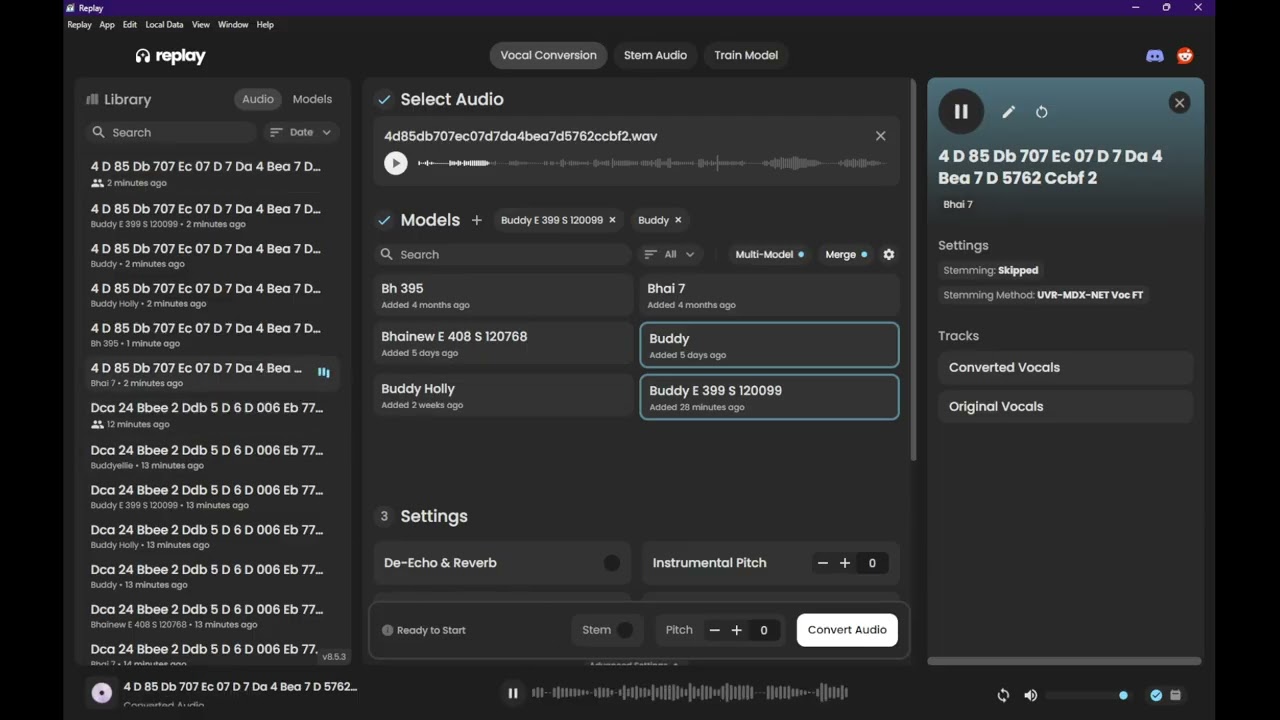Select the Bhainew E 408 S 120768 model

point(502,344)
